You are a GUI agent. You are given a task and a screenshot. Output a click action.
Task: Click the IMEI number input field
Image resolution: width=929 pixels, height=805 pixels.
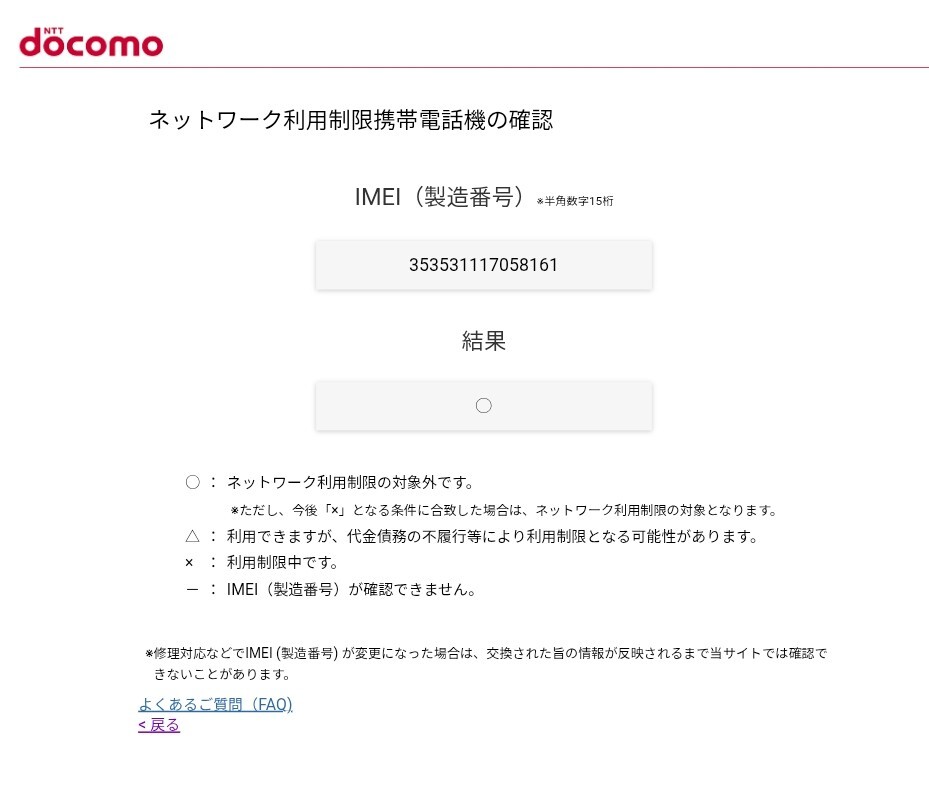point(483,265)
